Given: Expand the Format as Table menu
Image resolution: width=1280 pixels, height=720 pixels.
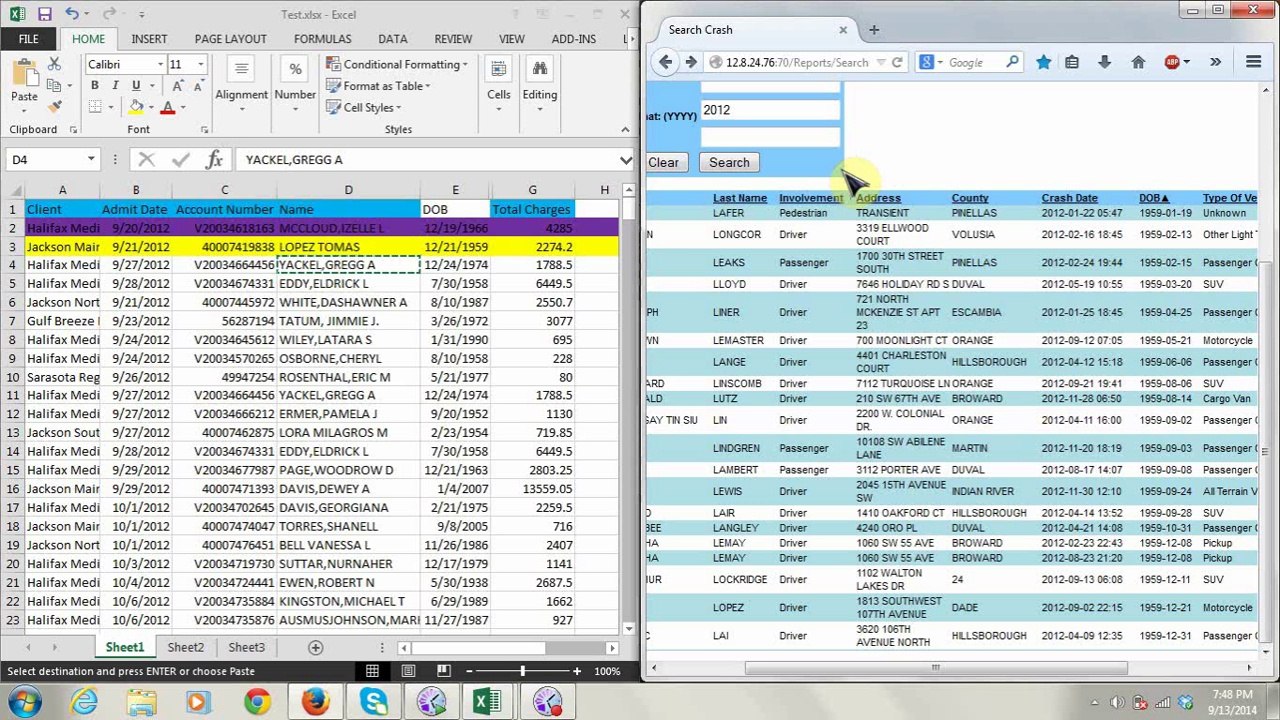Looking at the screenshot, I should 378,86.
